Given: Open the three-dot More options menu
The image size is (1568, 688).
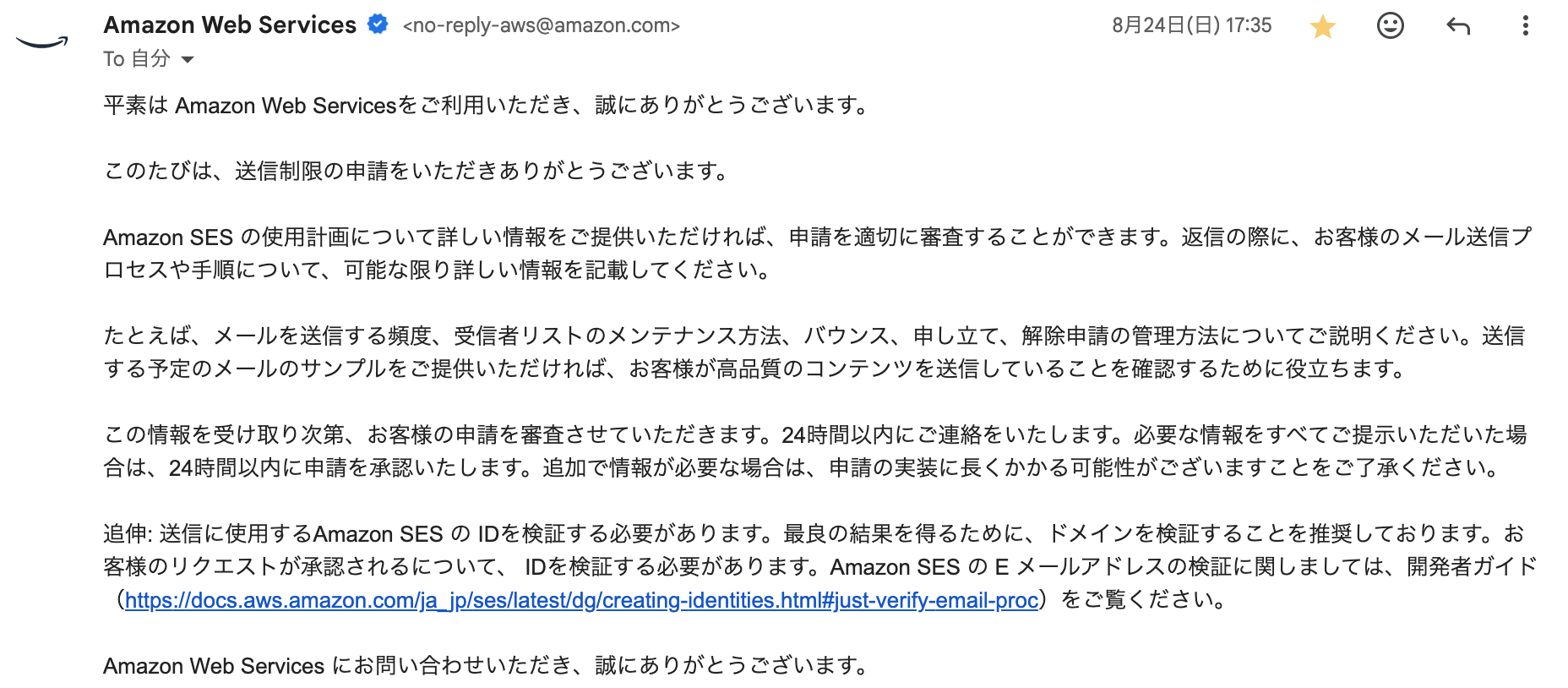Looking at the screenshot, I should coord(1525,26).
